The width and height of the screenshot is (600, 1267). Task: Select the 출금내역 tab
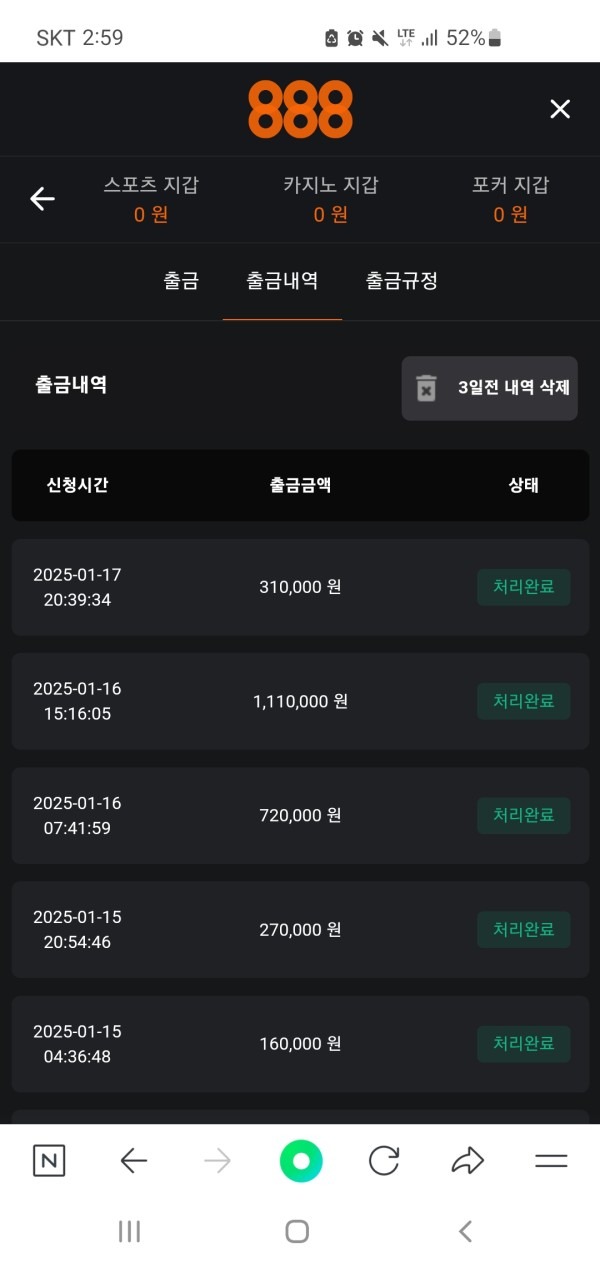[282, 281]
